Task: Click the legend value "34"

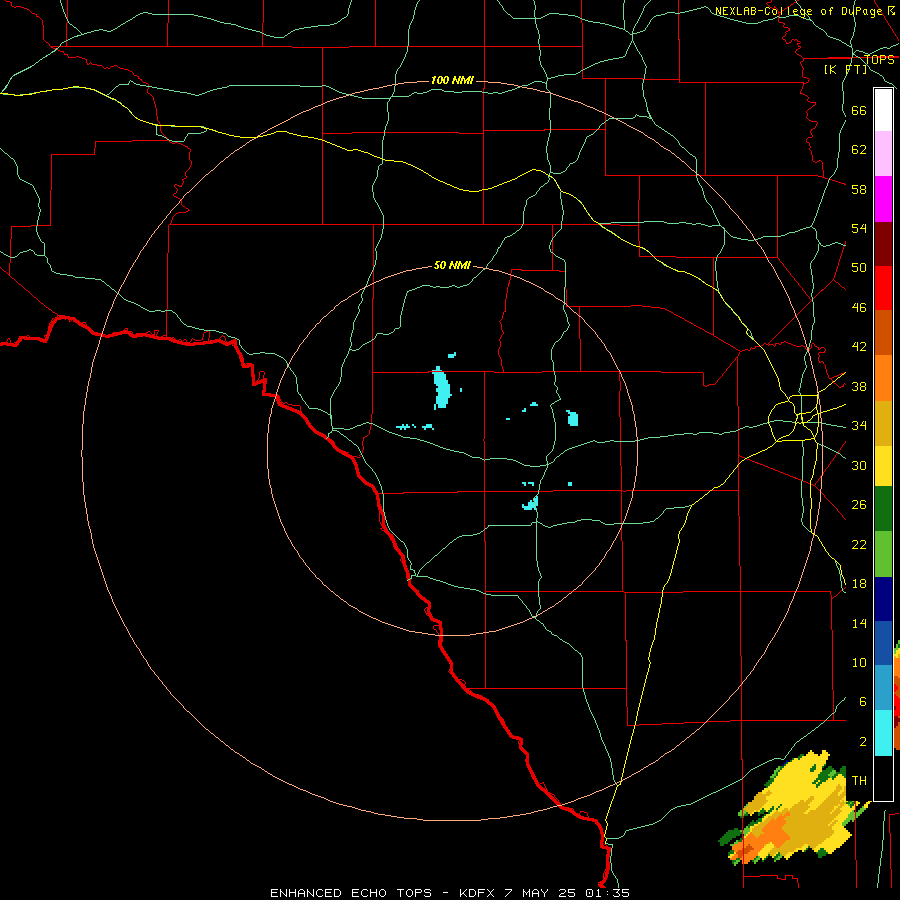Action: pos(859,426)
